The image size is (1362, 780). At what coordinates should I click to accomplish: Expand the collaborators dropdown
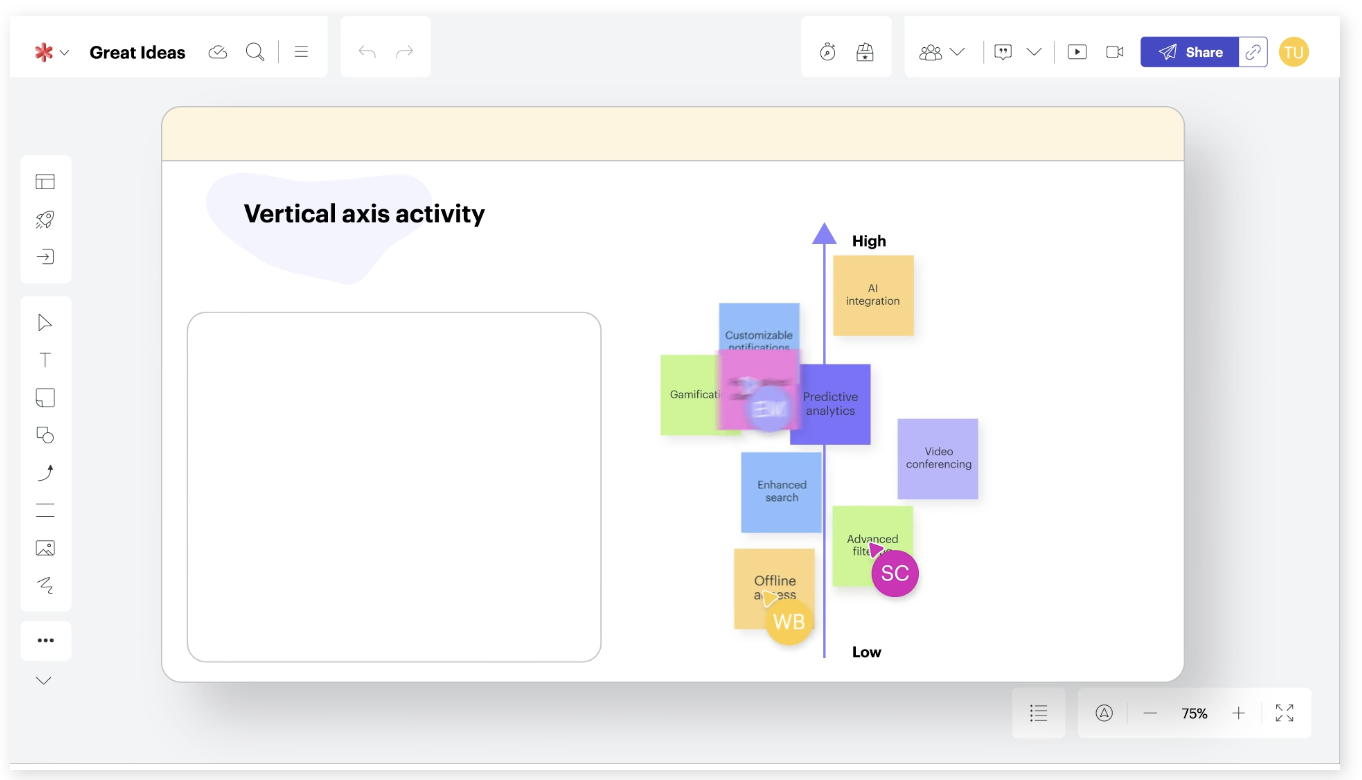957,51
